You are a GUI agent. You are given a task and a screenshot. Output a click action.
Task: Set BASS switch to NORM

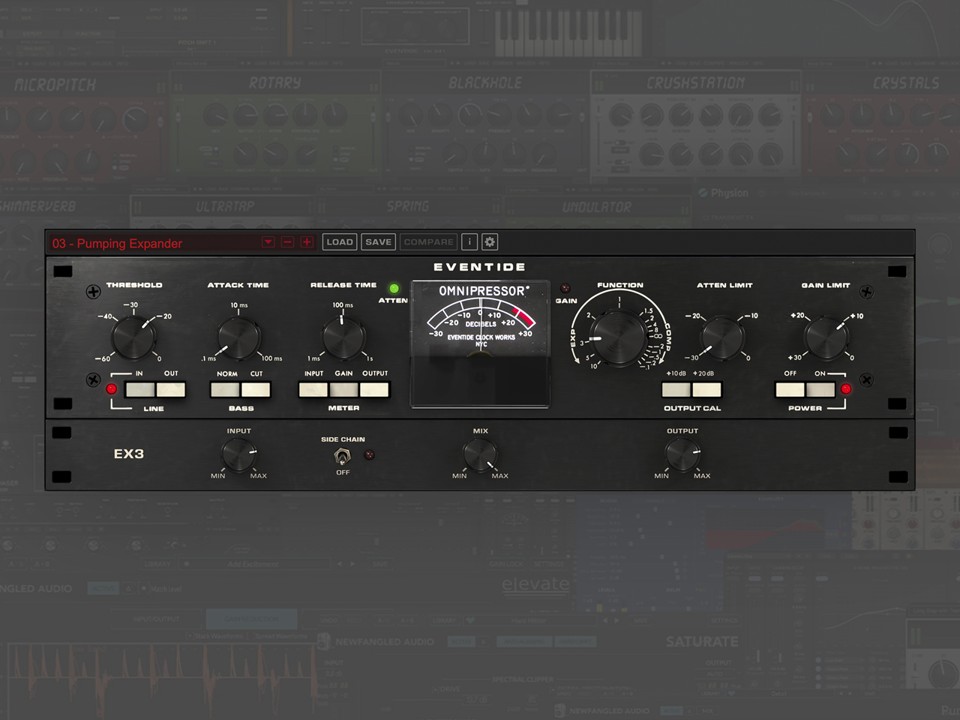(225, 389)
